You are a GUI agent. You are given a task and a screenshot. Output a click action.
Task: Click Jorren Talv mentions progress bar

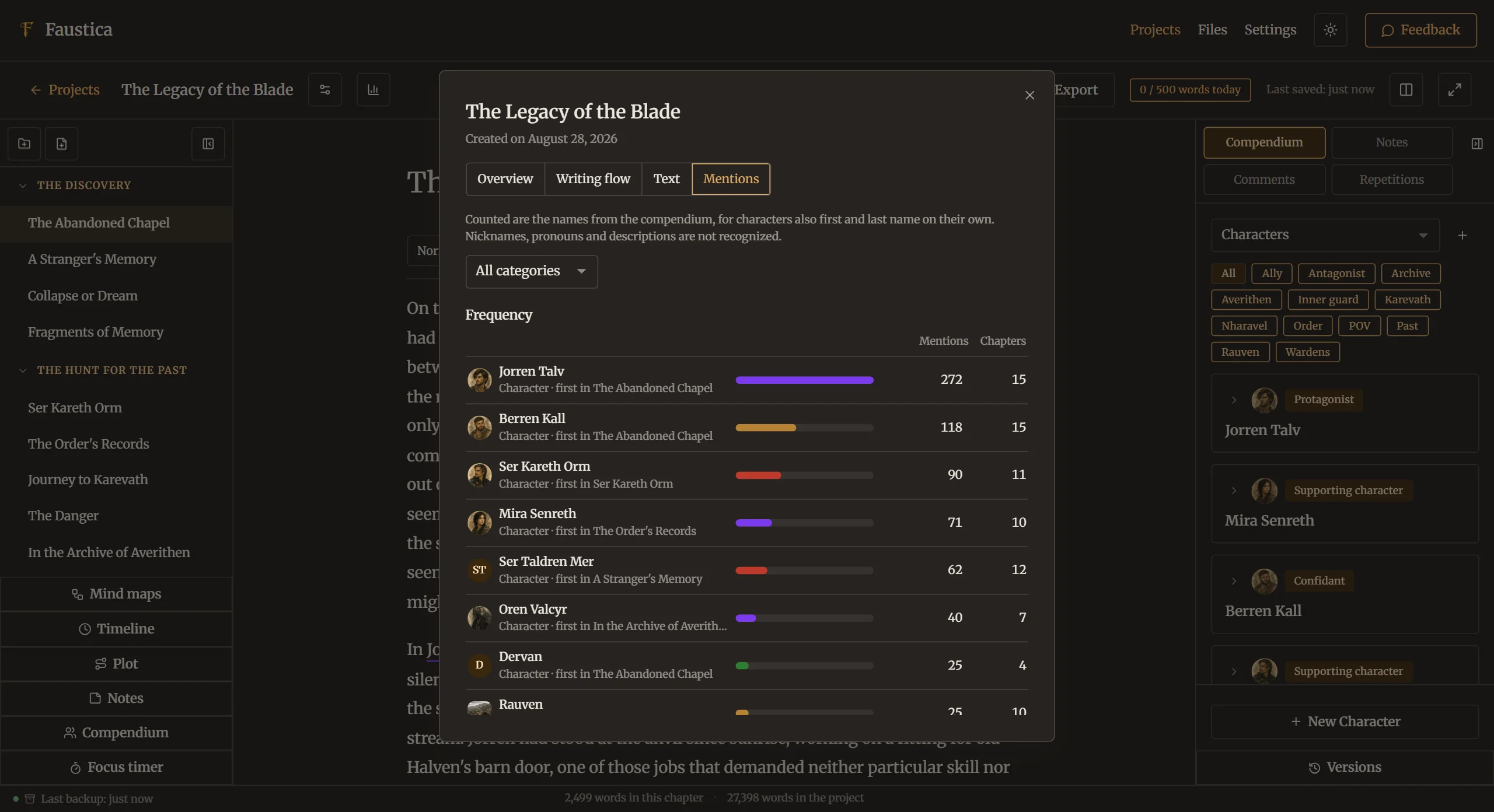(x=804, y=380)
